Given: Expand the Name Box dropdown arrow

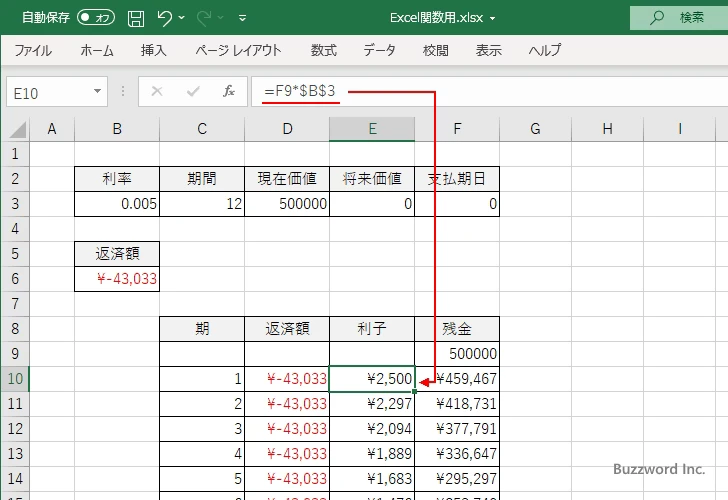Looking at the screenshot, I should [98, 91].
